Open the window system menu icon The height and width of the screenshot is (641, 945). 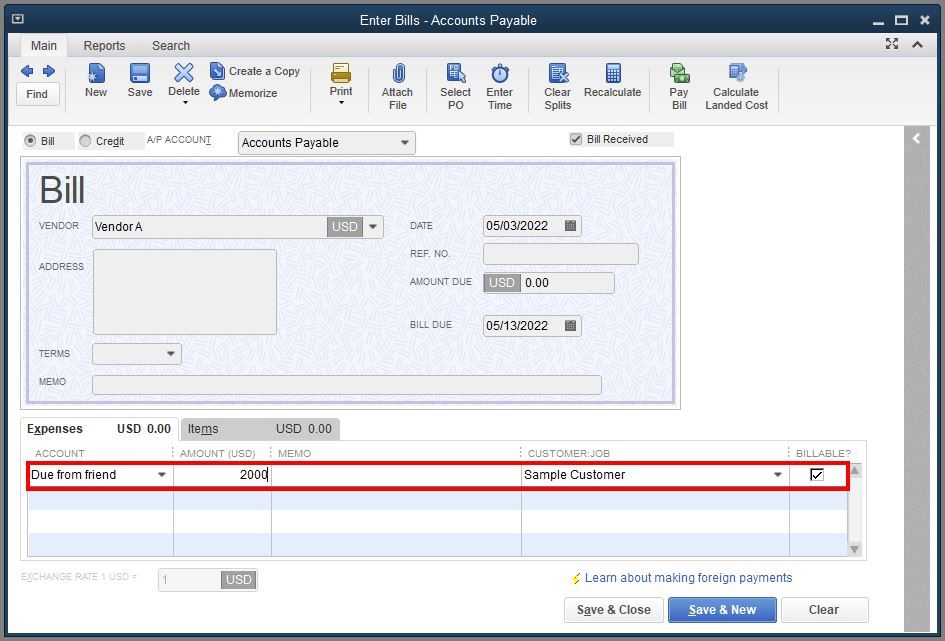(18, 19)
